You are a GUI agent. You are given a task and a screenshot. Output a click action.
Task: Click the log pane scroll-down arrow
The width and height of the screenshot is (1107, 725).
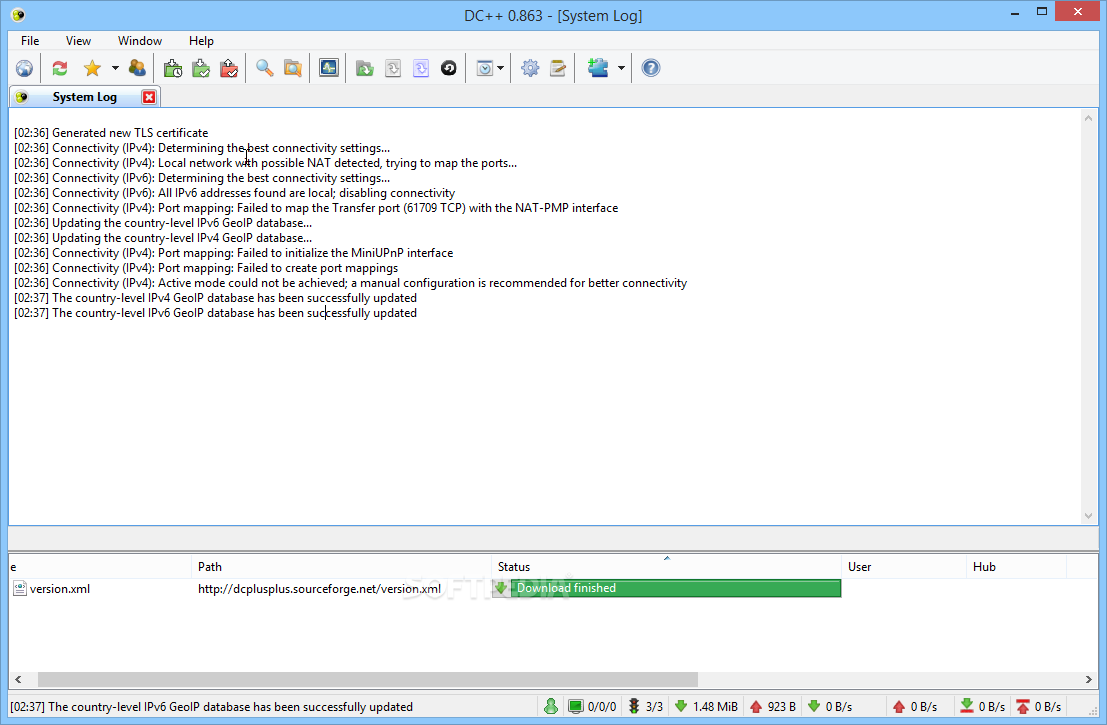coord(1089,516)
